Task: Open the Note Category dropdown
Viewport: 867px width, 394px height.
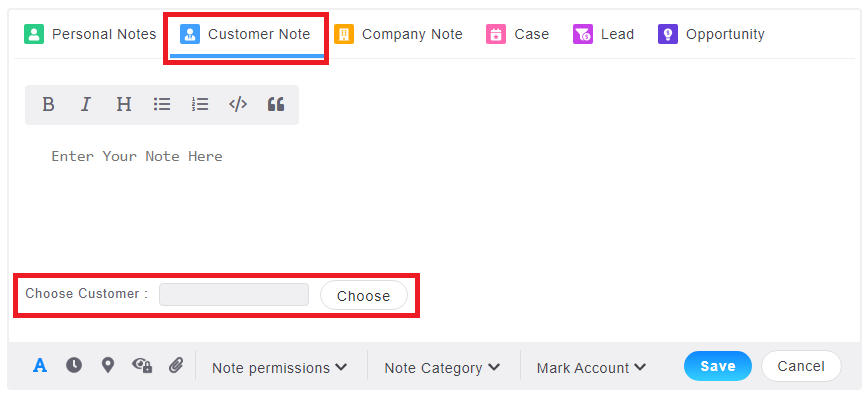Action: [x=442, y=367]
